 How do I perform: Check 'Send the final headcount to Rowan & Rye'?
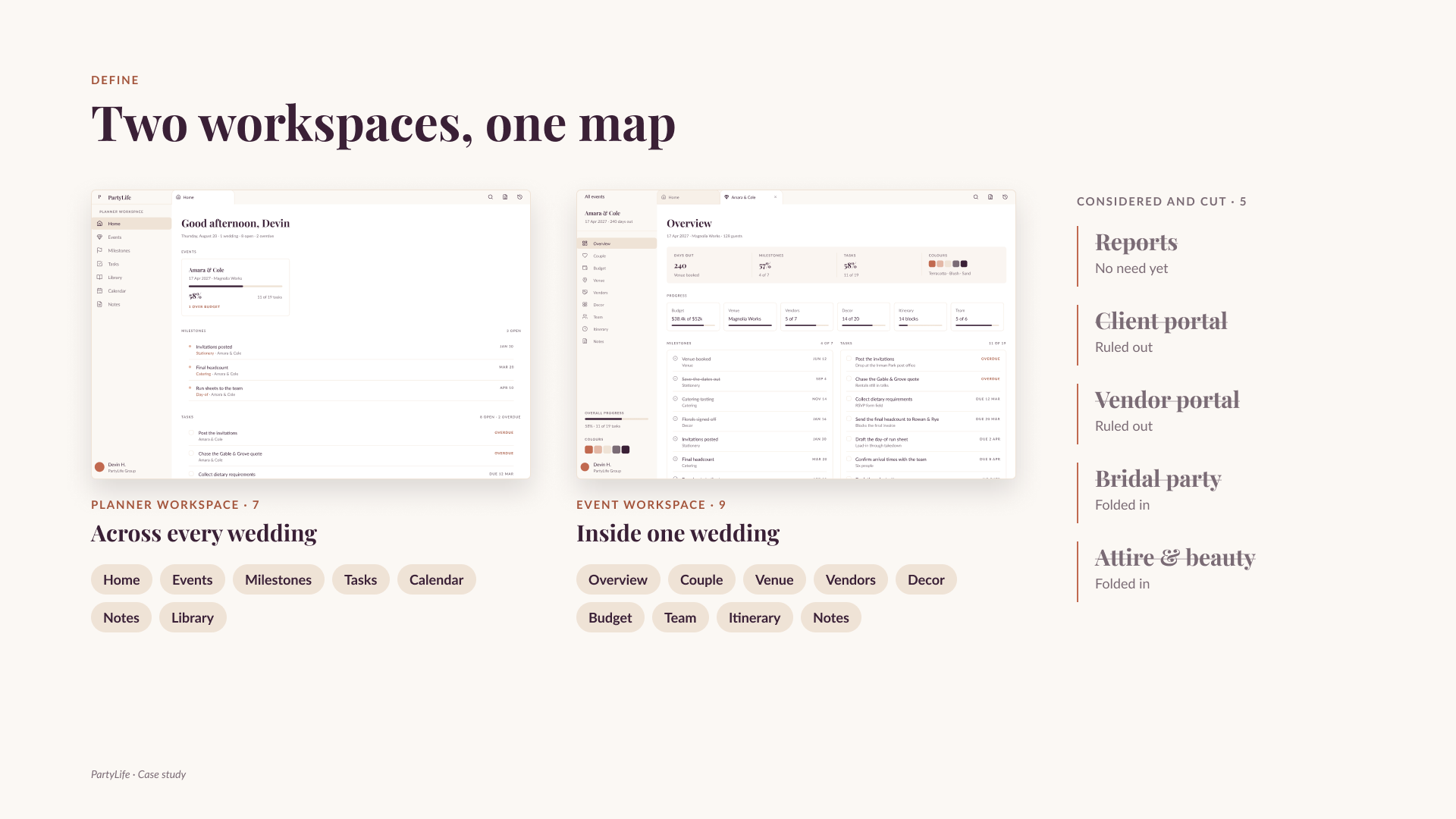849,419
